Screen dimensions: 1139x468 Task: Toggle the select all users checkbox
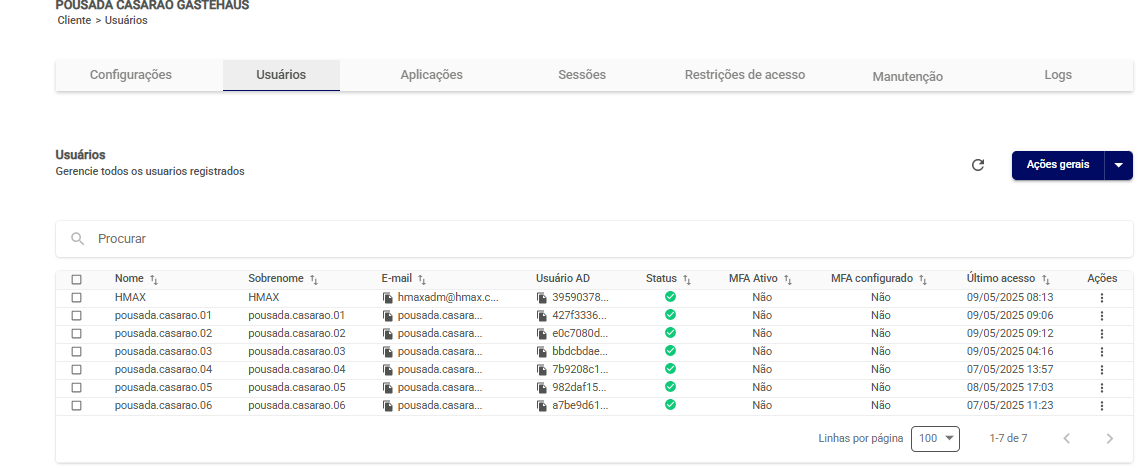pyautogui.click(x=76, y=279)
